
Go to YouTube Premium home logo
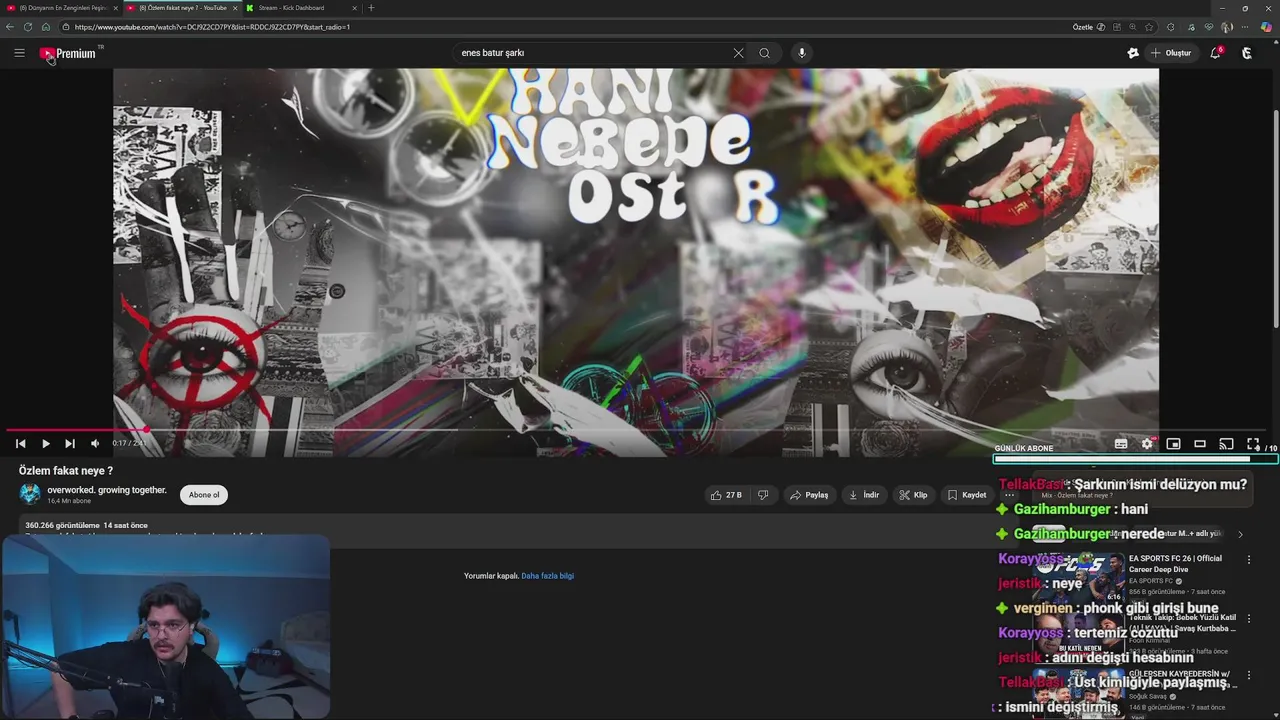(x=68, y=53)
